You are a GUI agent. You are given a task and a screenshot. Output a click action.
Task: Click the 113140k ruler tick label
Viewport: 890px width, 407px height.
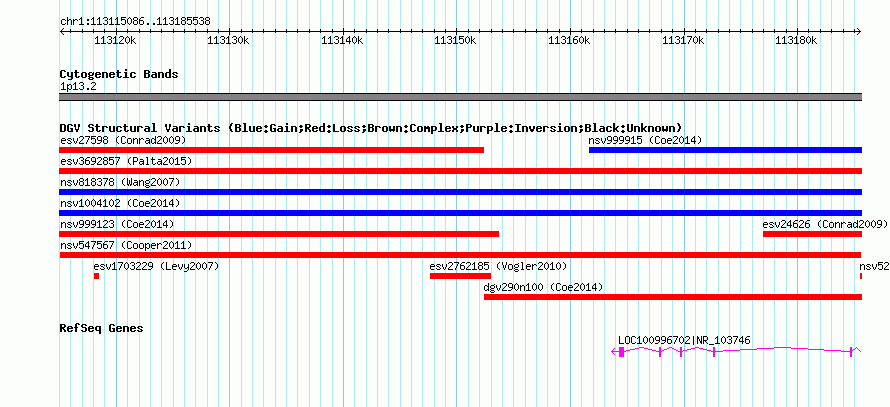coord(342,40)
